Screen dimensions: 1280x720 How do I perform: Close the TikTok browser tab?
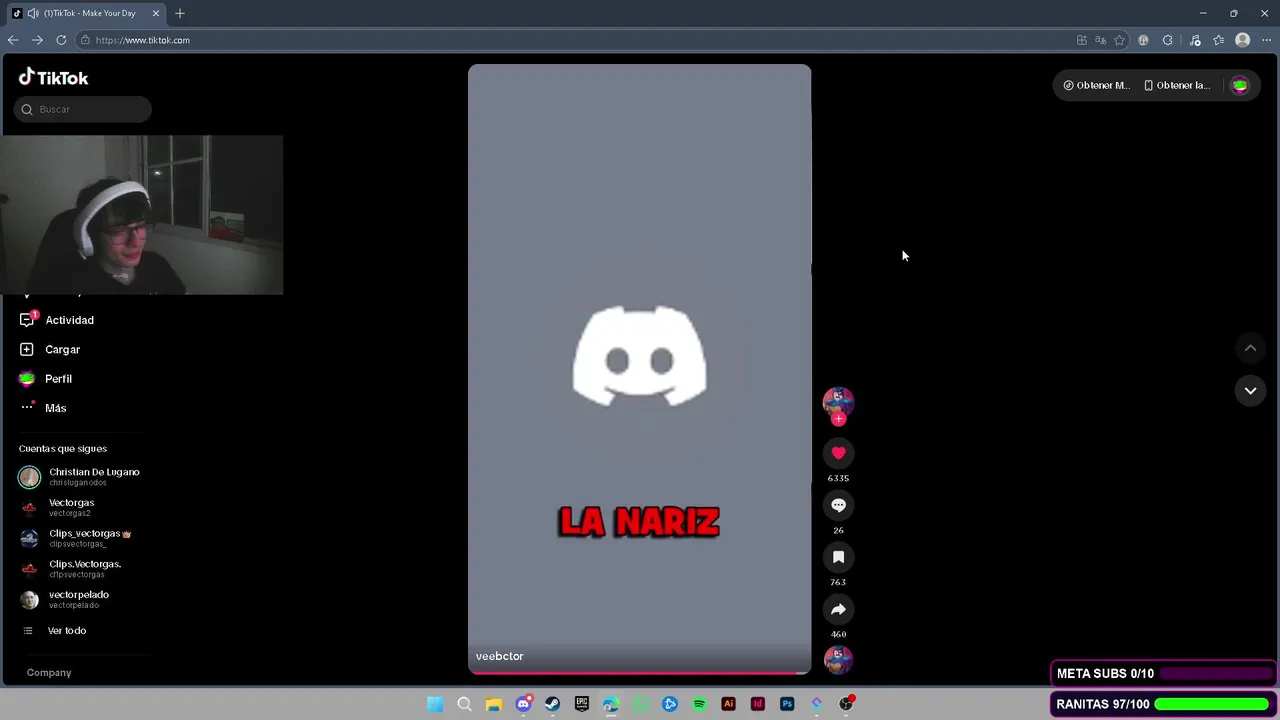click(155, 13)
